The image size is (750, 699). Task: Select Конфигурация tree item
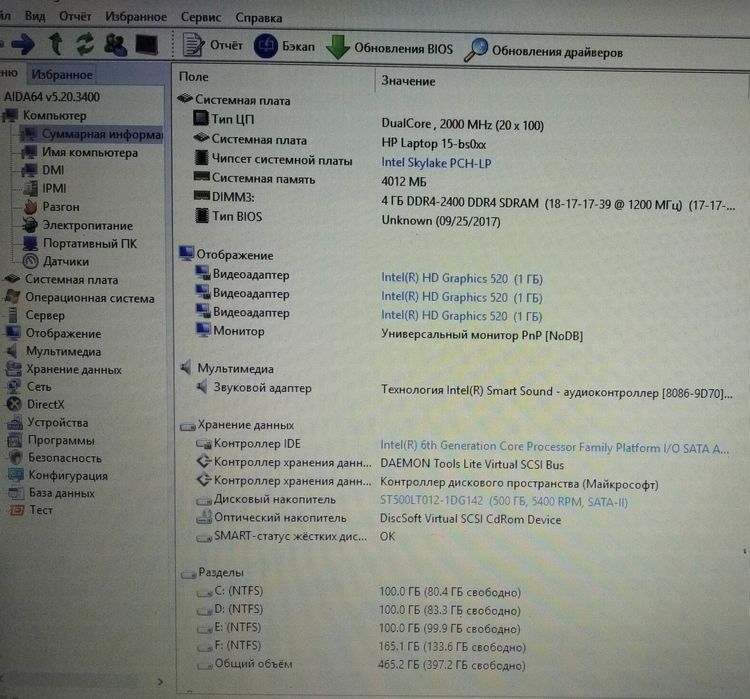pos(57,476)
